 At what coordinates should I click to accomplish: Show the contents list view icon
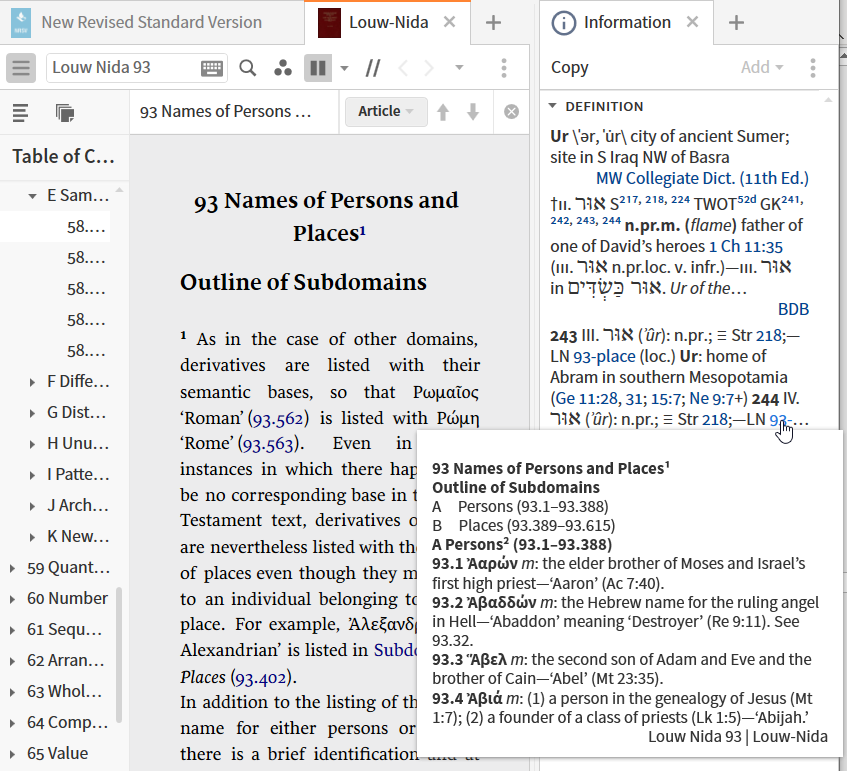[x=21, y=113]
